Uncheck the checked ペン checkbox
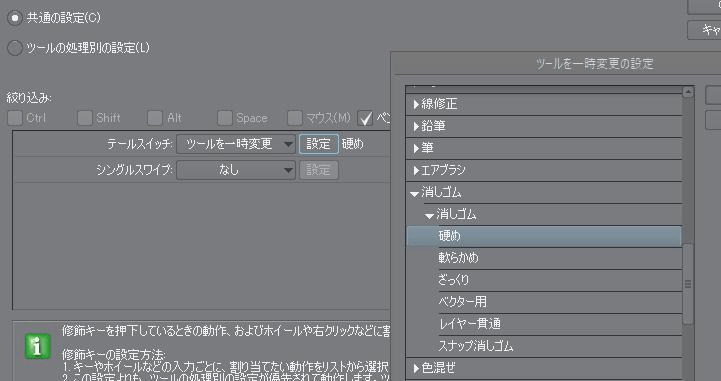 pos(365,118)
